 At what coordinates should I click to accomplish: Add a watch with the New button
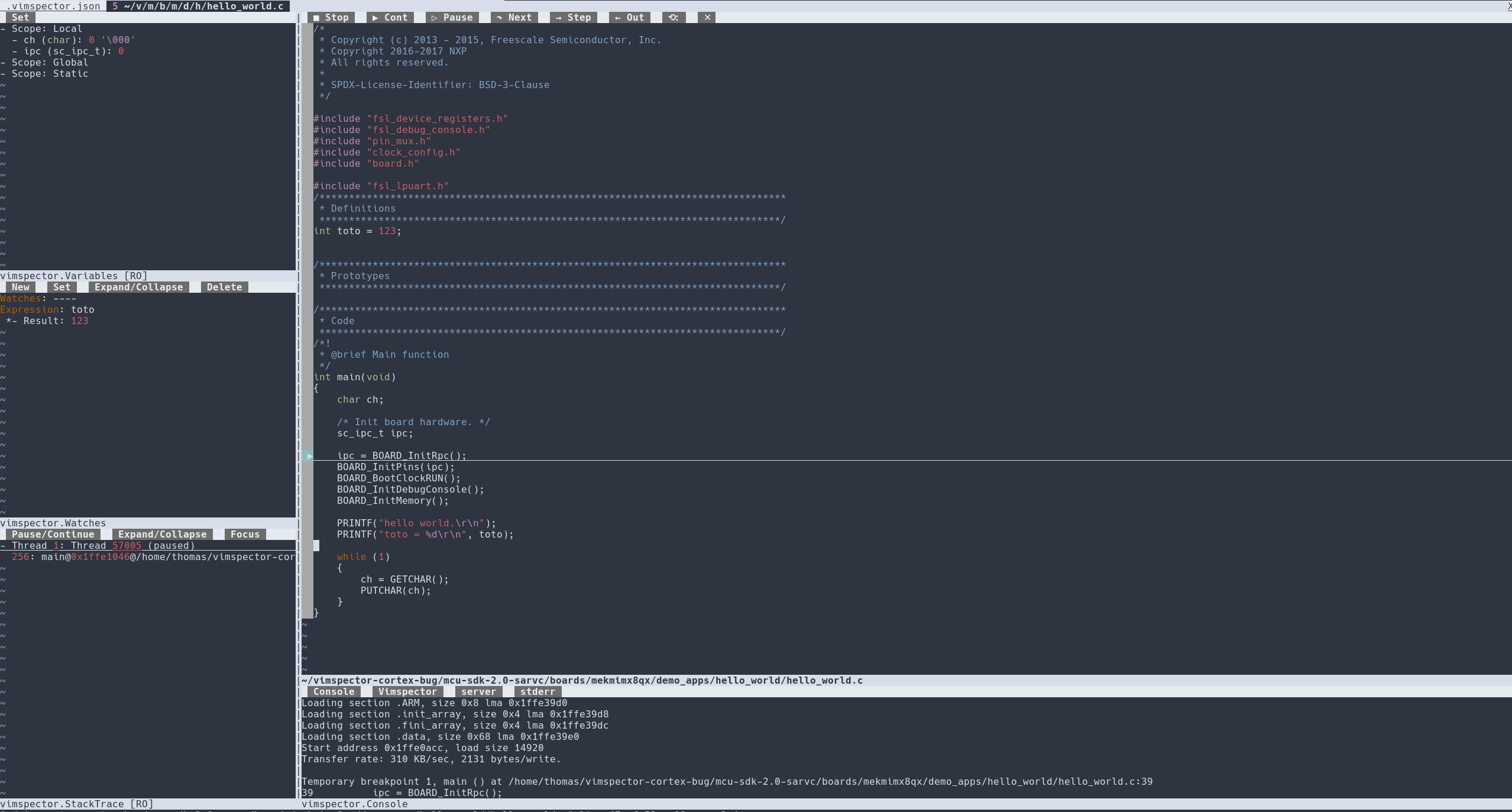[x=20, y=287]
